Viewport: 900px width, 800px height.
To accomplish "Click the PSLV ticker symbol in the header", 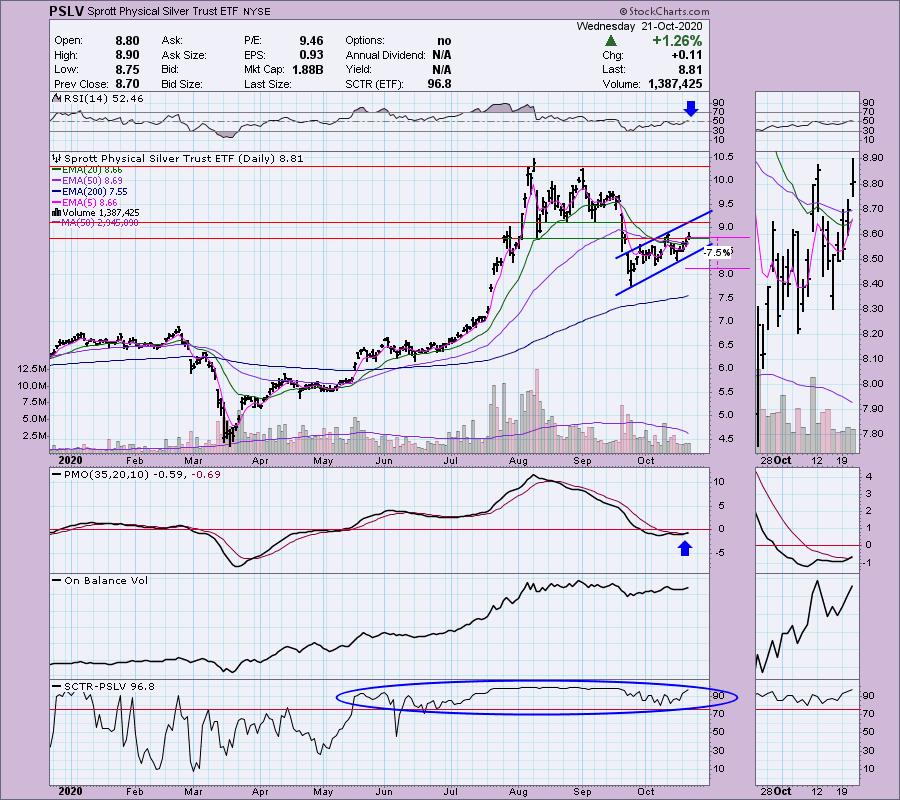I will click(67, 11).
